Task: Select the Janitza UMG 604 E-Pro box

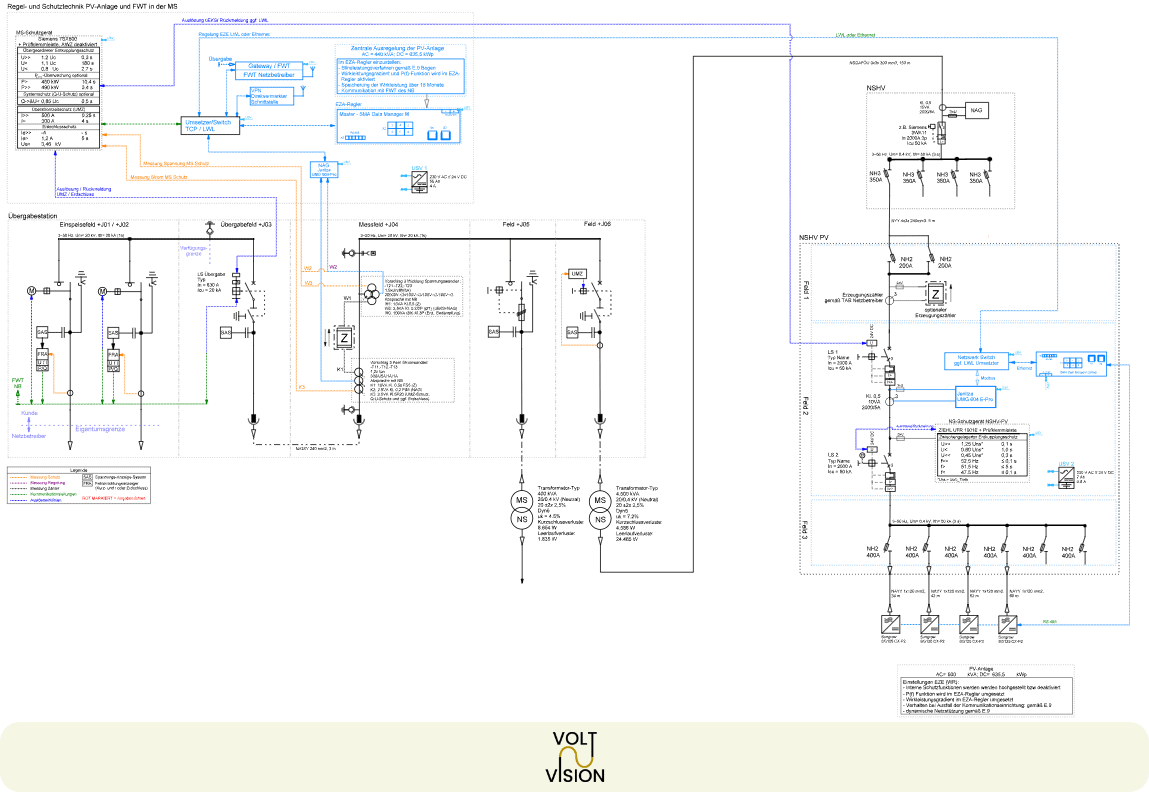Action: tap(975, 396)
